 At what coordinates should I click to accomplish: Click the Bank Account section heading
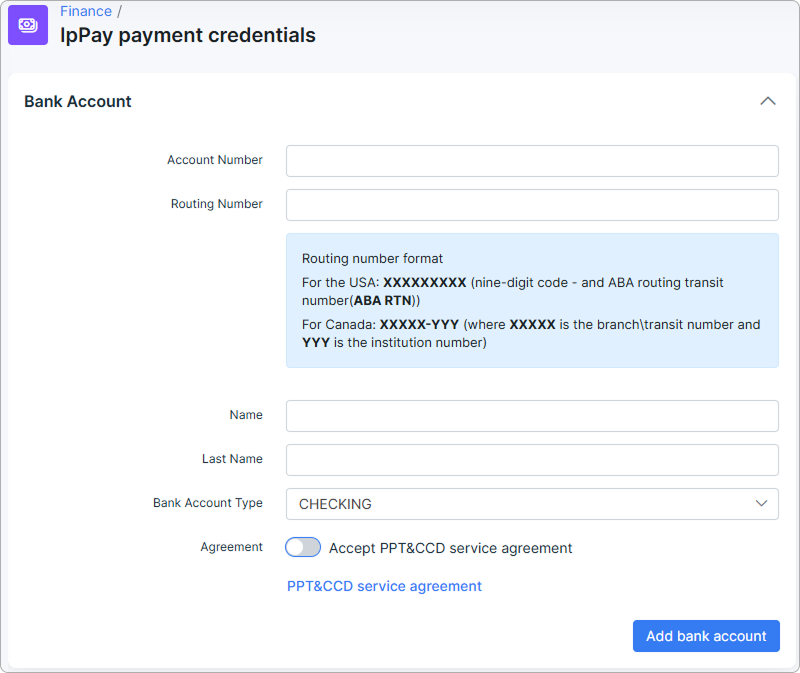click(x=78, y=102)
